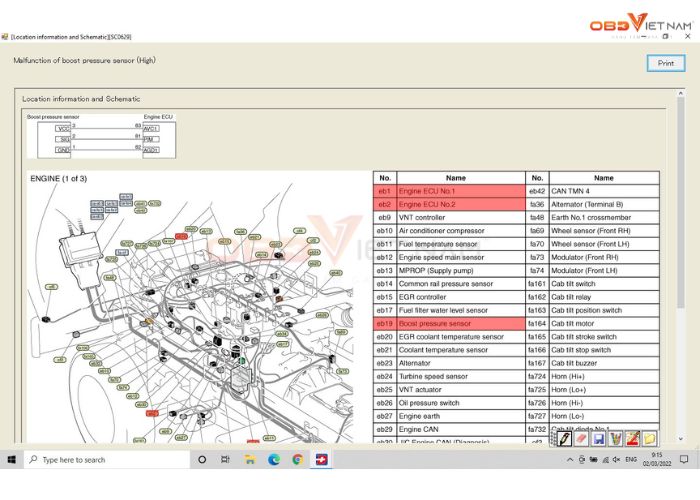Image resolution: width=700 pixels, height=500 pixels.
Task: Click the Fuel temperature sensor entry
Action: (x=438, y=244)
